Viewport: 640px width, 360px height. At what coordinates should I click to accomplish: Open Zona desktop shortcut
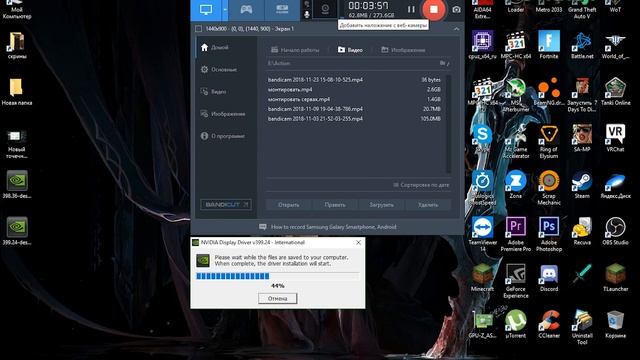click(516, 184)
